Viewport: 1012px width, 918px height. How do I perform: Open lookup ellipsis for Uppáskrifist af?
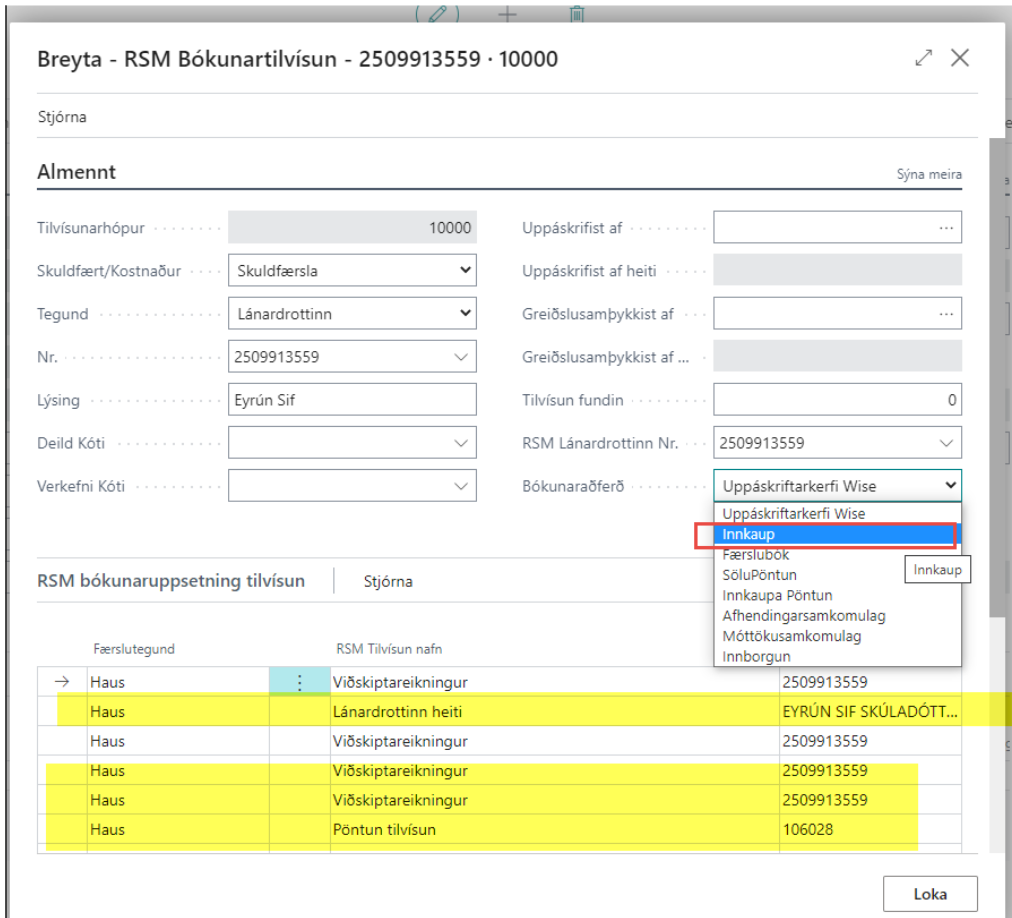coord(945,228)
